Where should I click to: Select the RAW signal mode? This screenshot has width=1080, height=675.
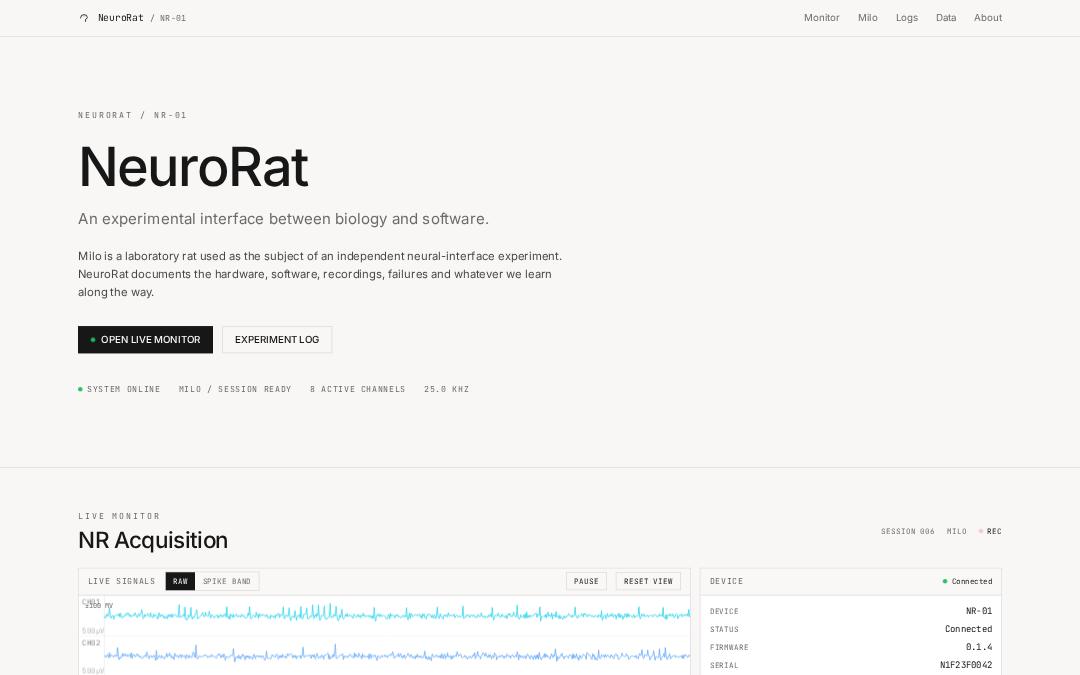(180, 581)
